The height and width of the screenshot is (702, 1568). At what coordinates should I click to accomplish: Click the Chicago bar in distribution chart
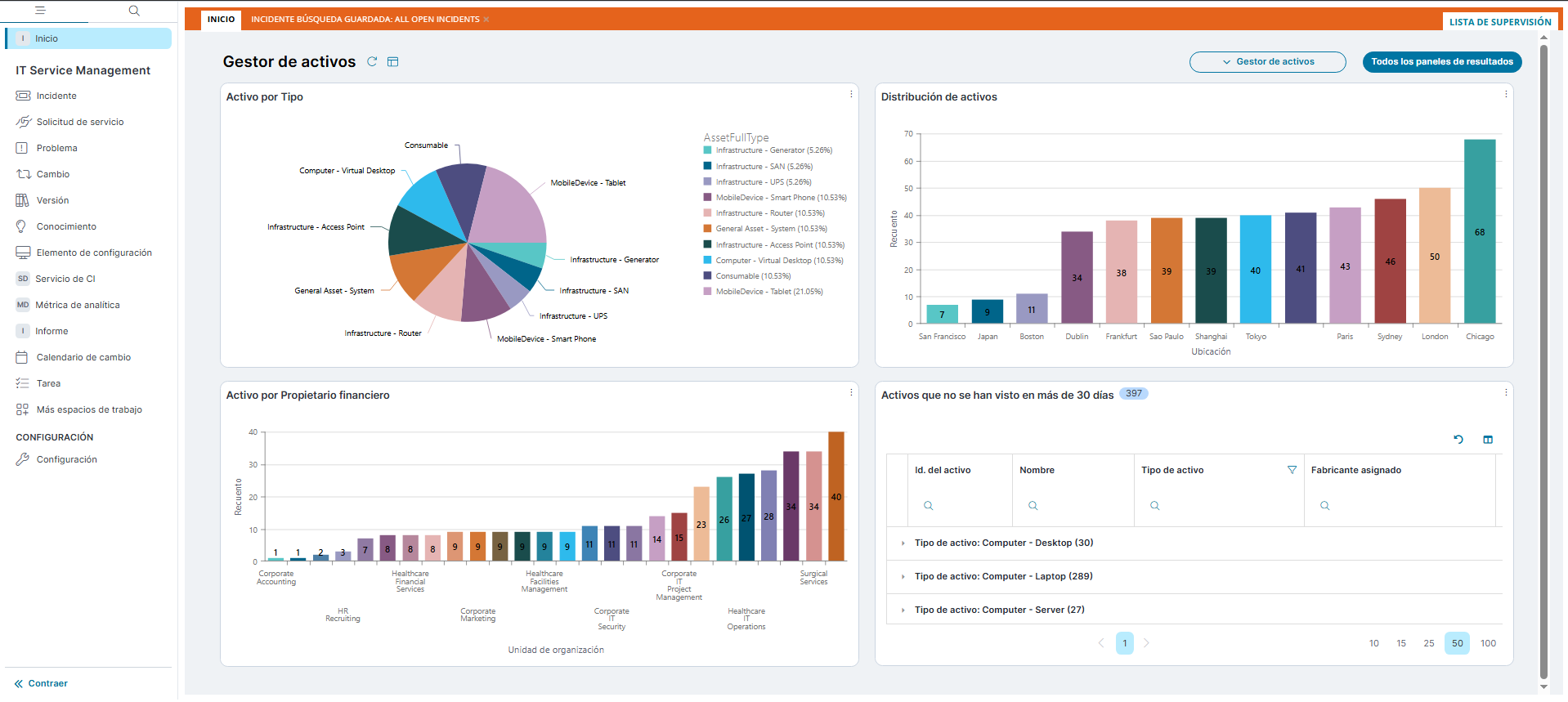[1479, 231]
